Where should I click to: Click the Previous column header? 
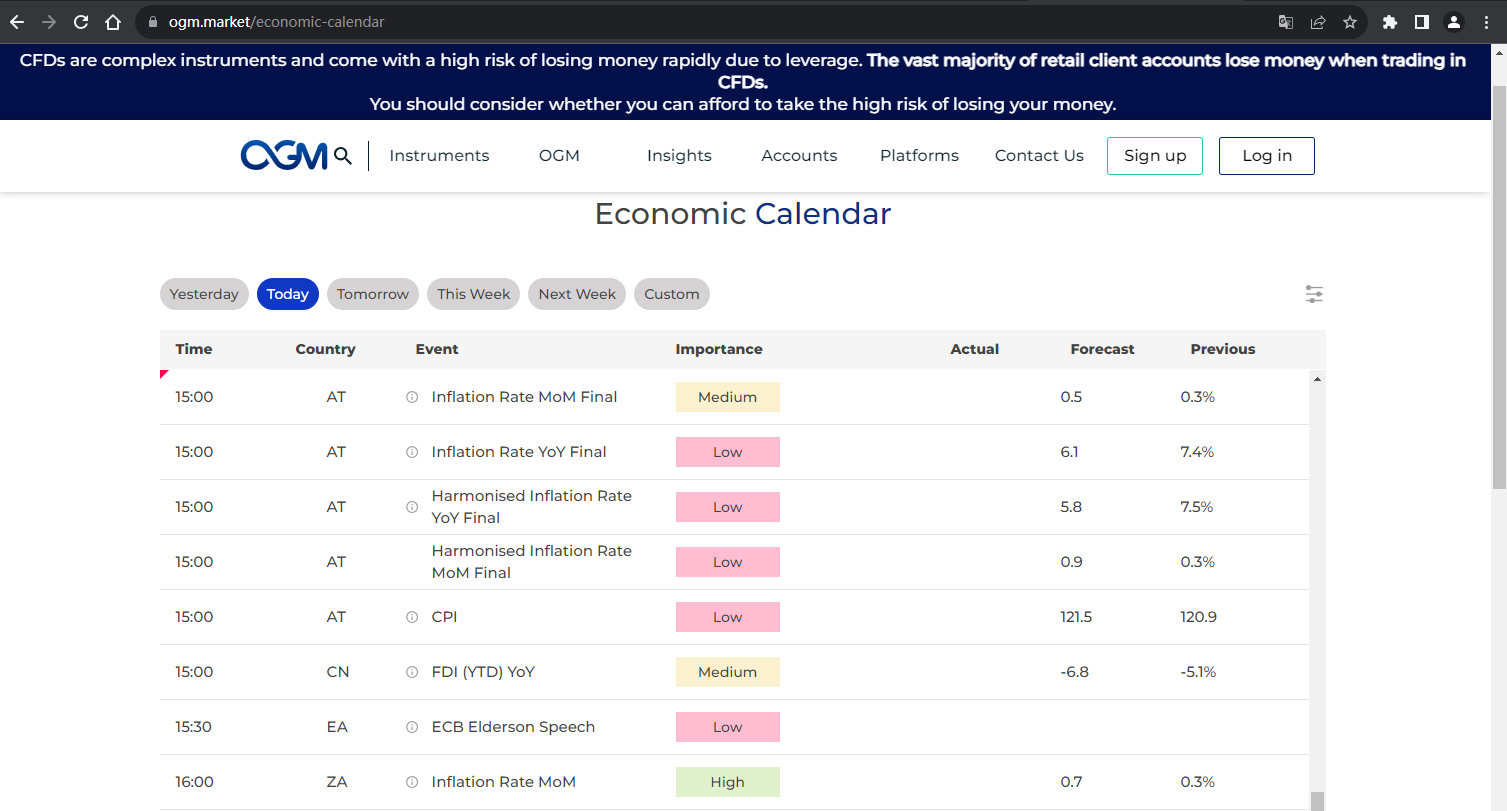(1223, 349)
